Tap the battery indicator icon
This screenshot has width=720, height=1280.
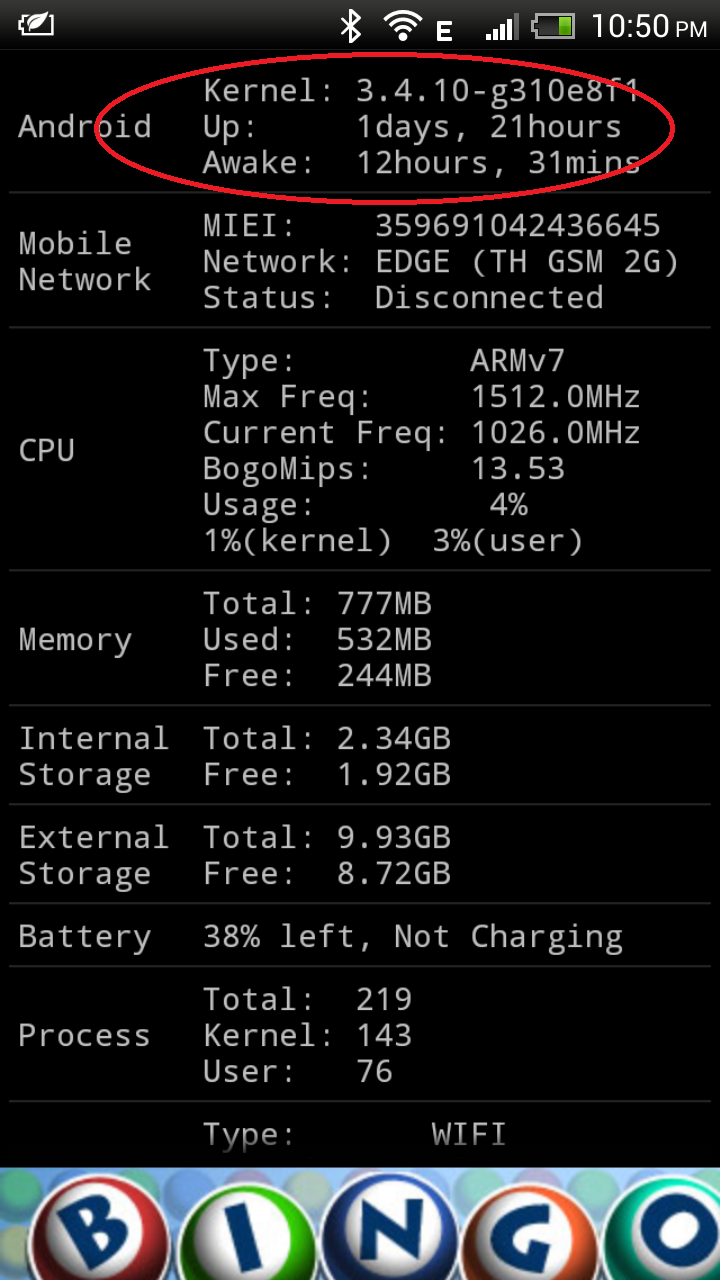(x=553, y=26)
